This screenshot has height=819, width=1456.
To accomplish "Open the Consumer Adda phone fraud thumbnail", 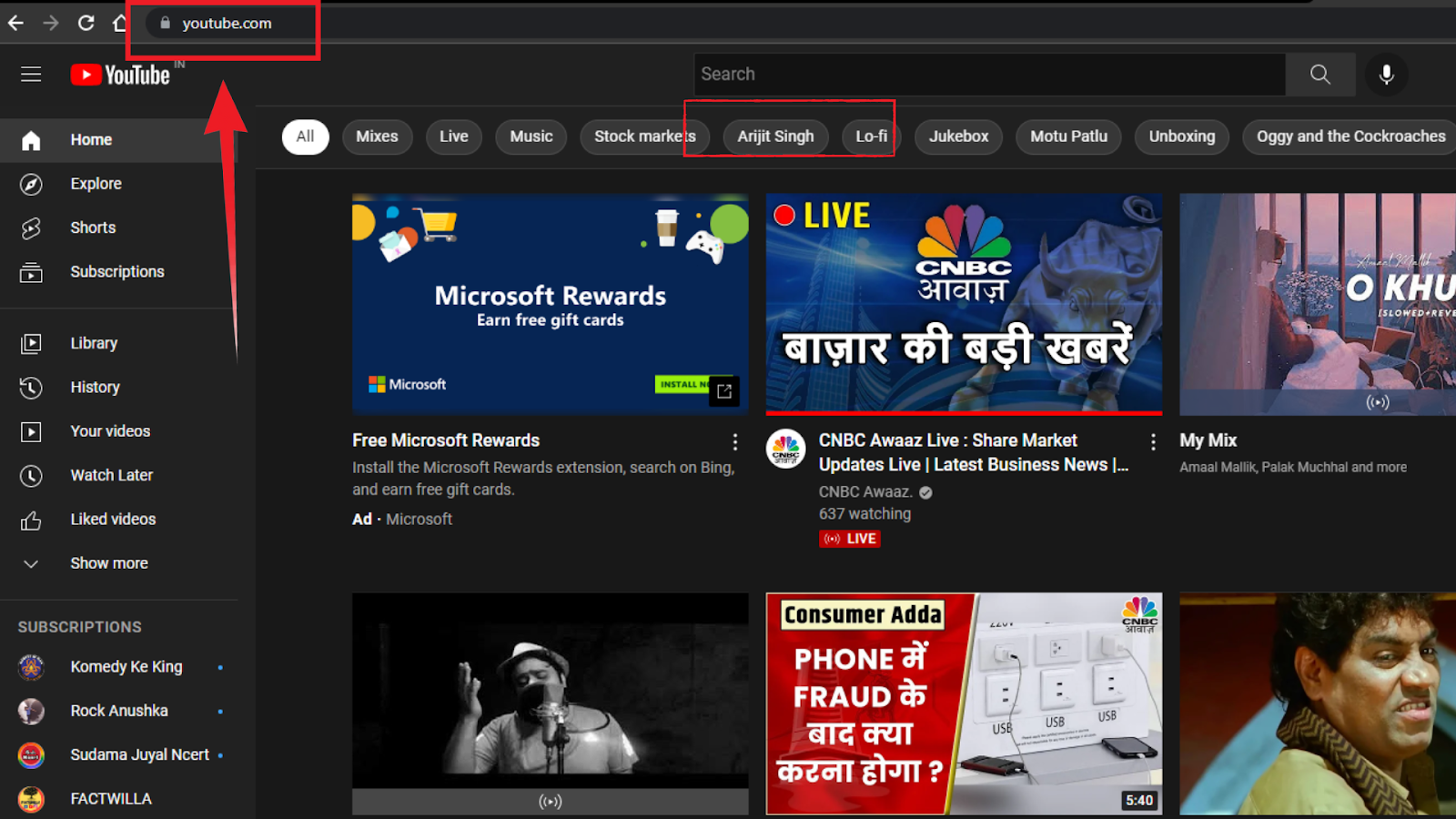I will [x=964, y=703].
